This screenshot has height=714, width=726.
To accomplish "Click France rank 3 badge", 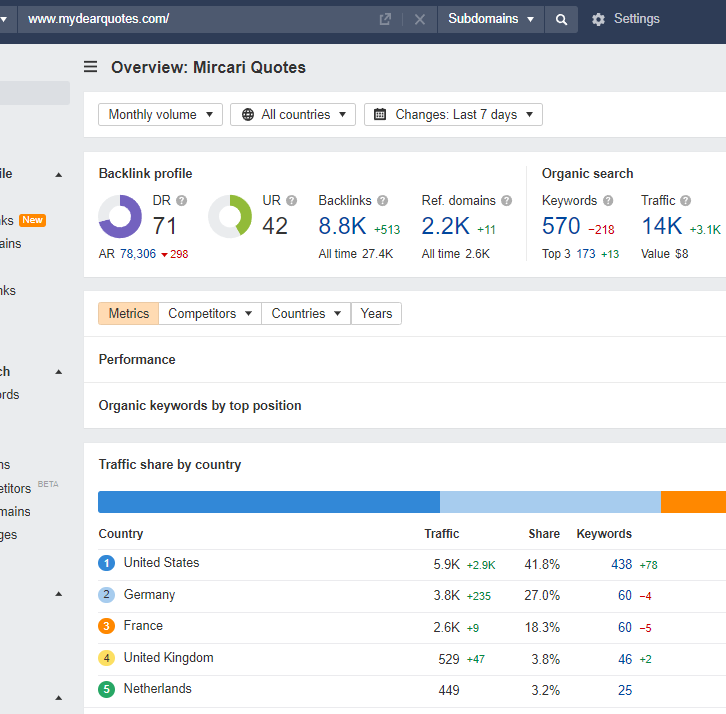I will (x=106, y=626).
